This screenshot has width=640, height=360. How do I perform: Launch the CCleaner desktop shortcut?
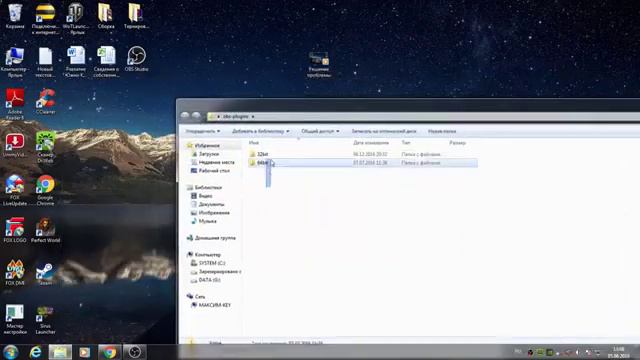(x=45, y=101)
